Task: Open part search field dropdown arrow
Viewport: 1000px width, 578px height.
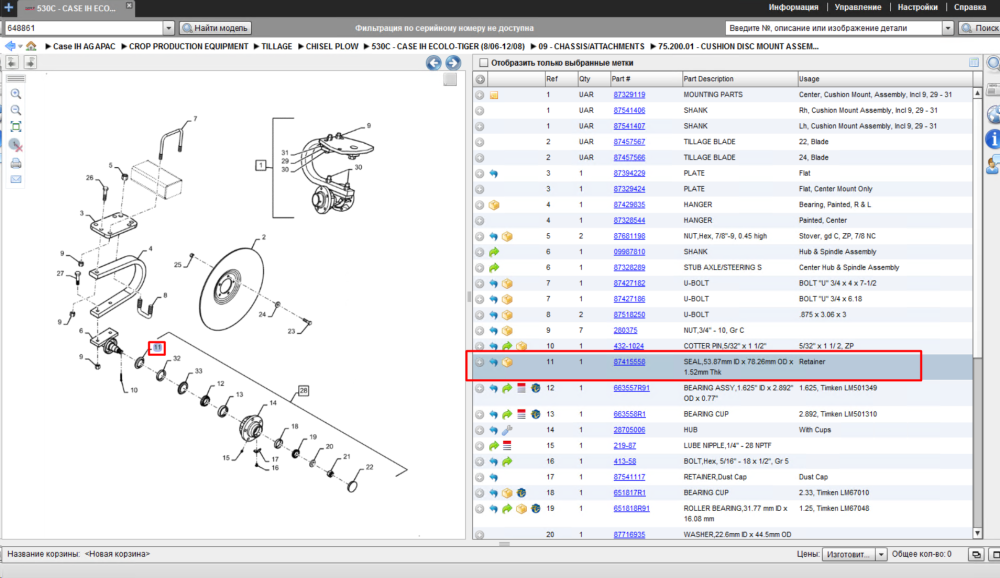Action: 948,28
